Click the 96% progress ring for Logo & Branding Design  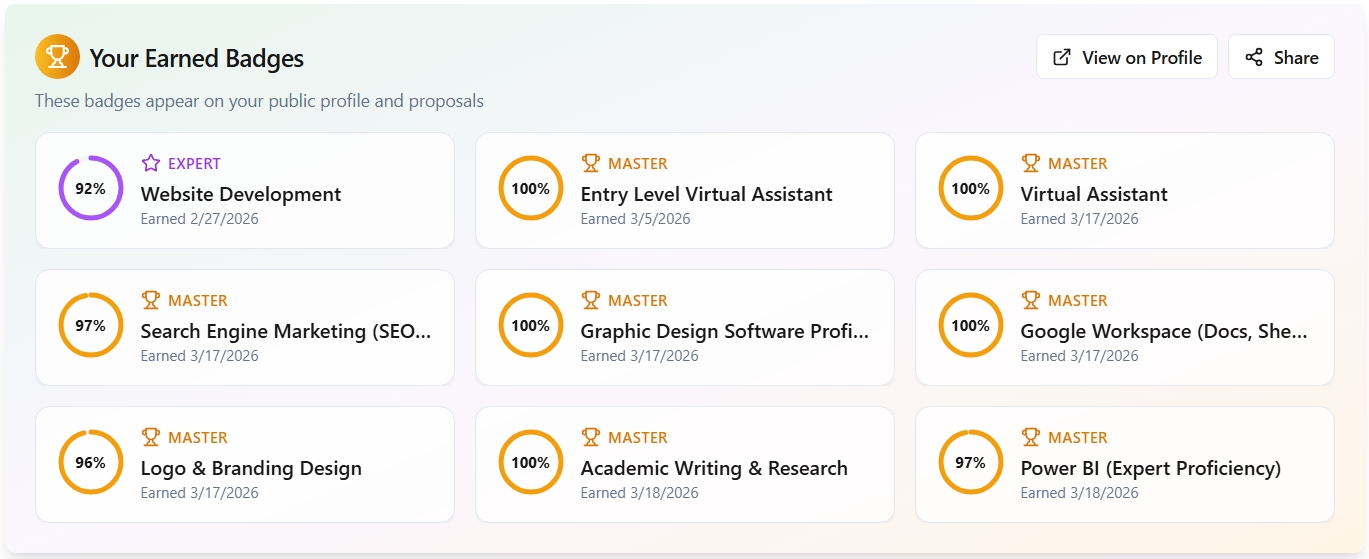tap(91, 462)
